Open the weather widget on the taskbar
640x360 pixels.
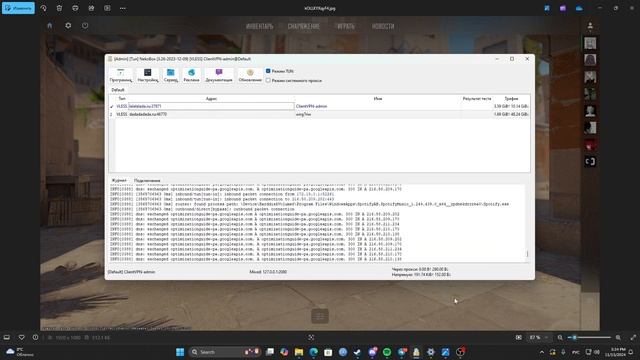coord(20,352)
